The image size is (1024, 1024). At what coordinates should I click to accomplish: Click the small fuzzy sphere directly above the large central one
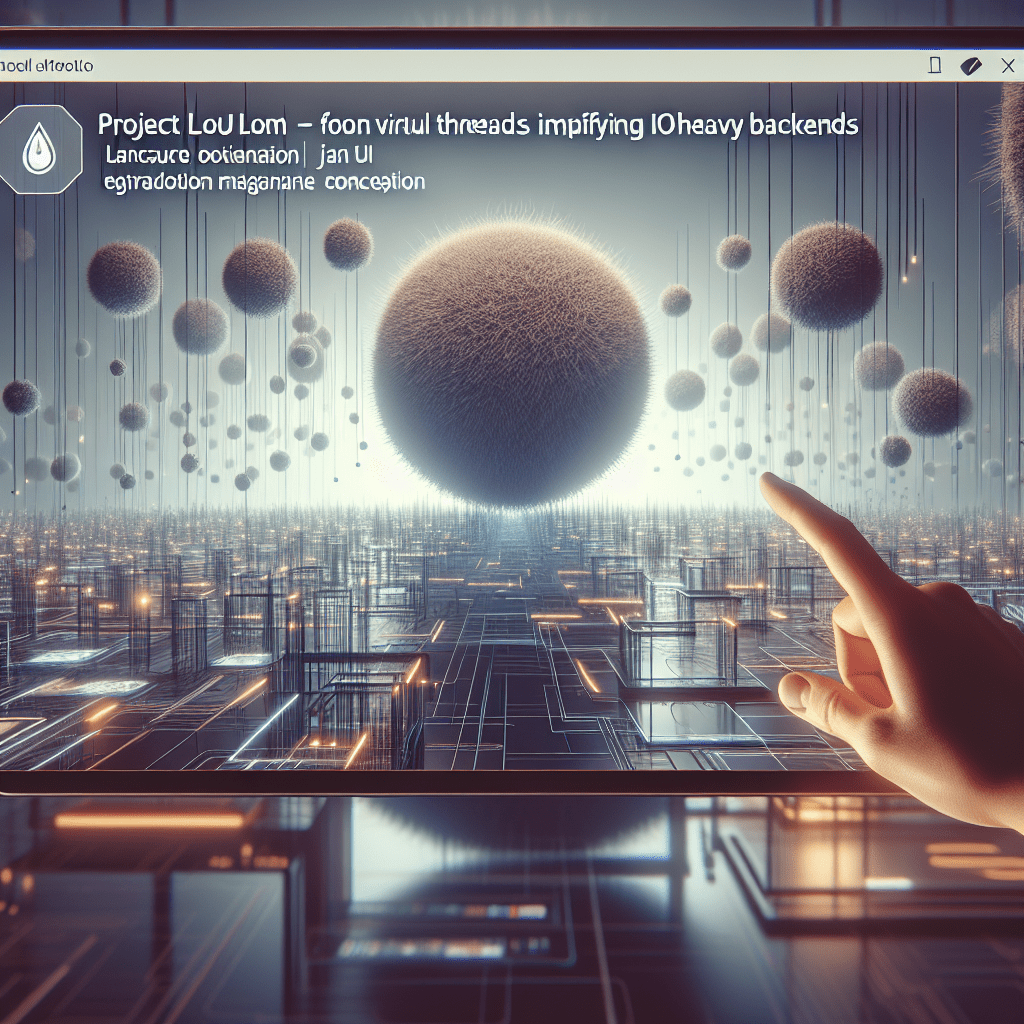coord(347,243)
